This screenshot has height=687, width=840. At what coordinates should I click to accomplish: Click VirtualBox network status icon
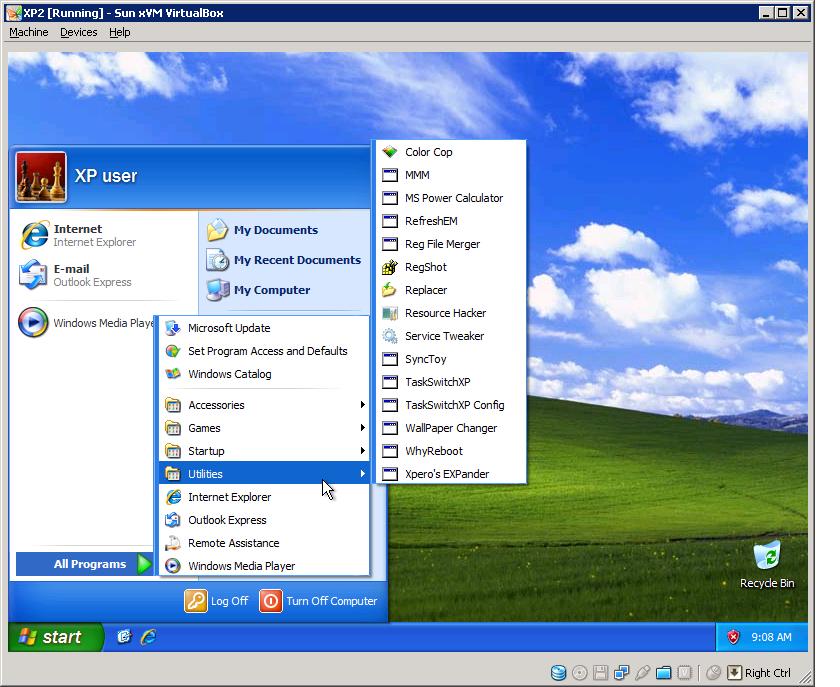pyautogui.click(x=621, y=673)
